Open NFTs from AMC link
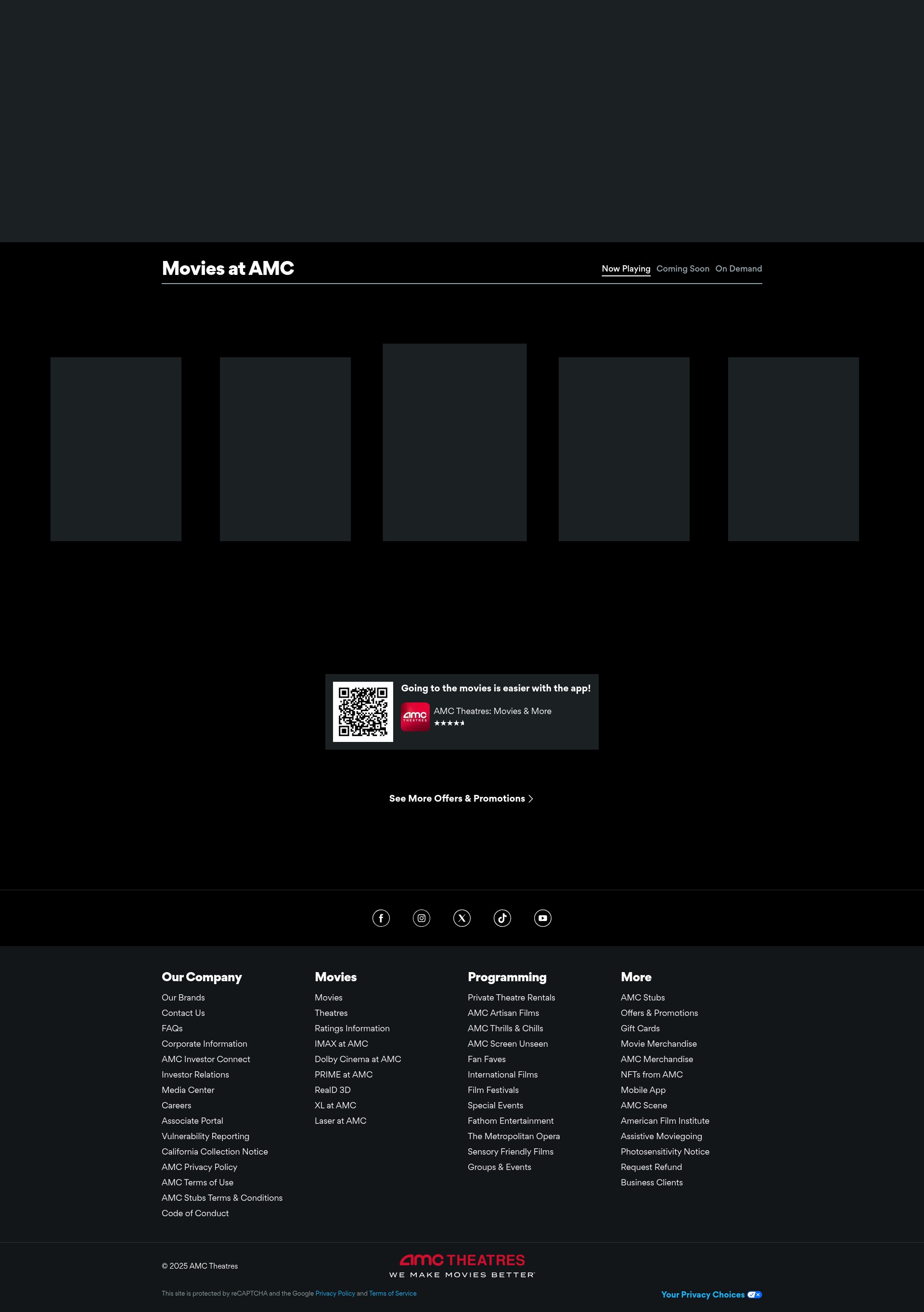The image size is (924, 1312). pos(652,1074)
